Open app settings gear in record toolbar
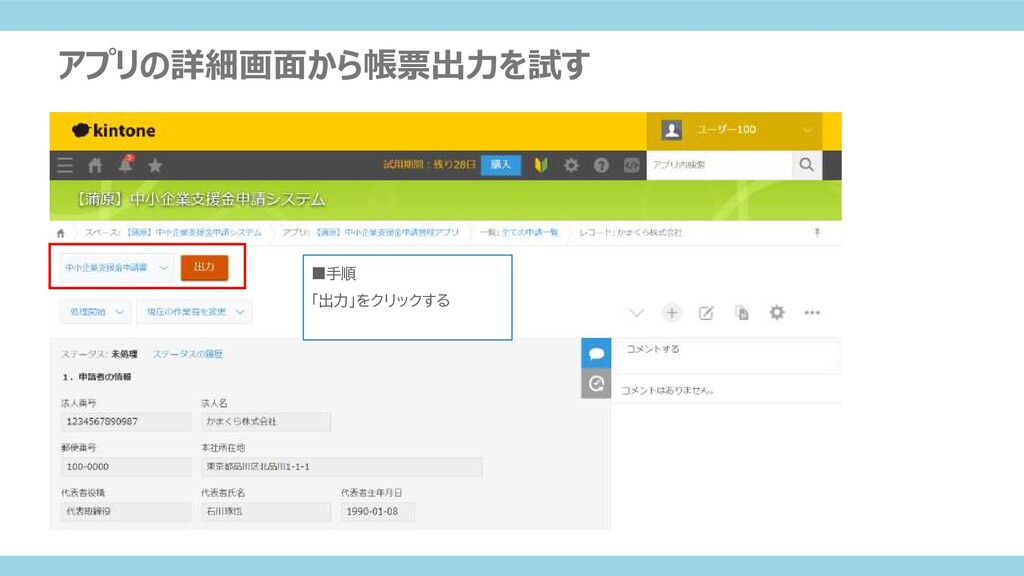Viewport: 1024px width, 576px height. pyautogui.click(x=776, y=312)
